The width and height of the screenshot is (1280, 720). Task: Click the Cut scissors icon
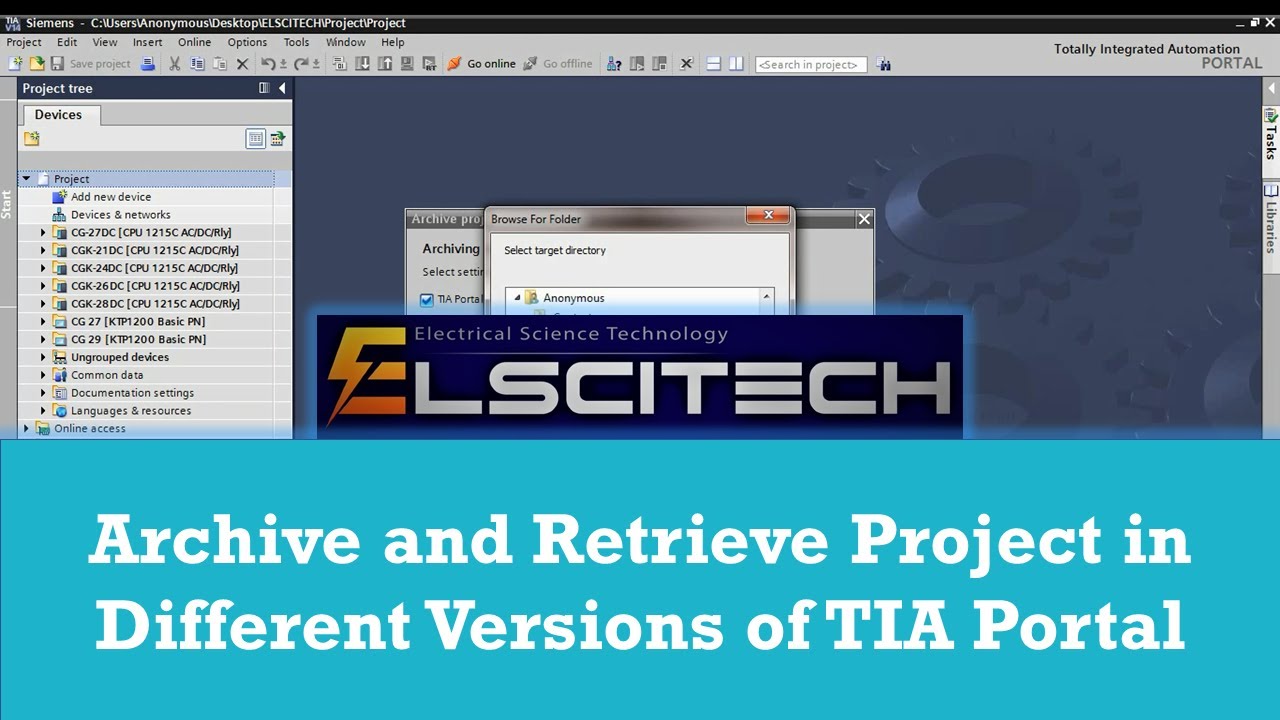pyautogui.click(x=174, y=64)
